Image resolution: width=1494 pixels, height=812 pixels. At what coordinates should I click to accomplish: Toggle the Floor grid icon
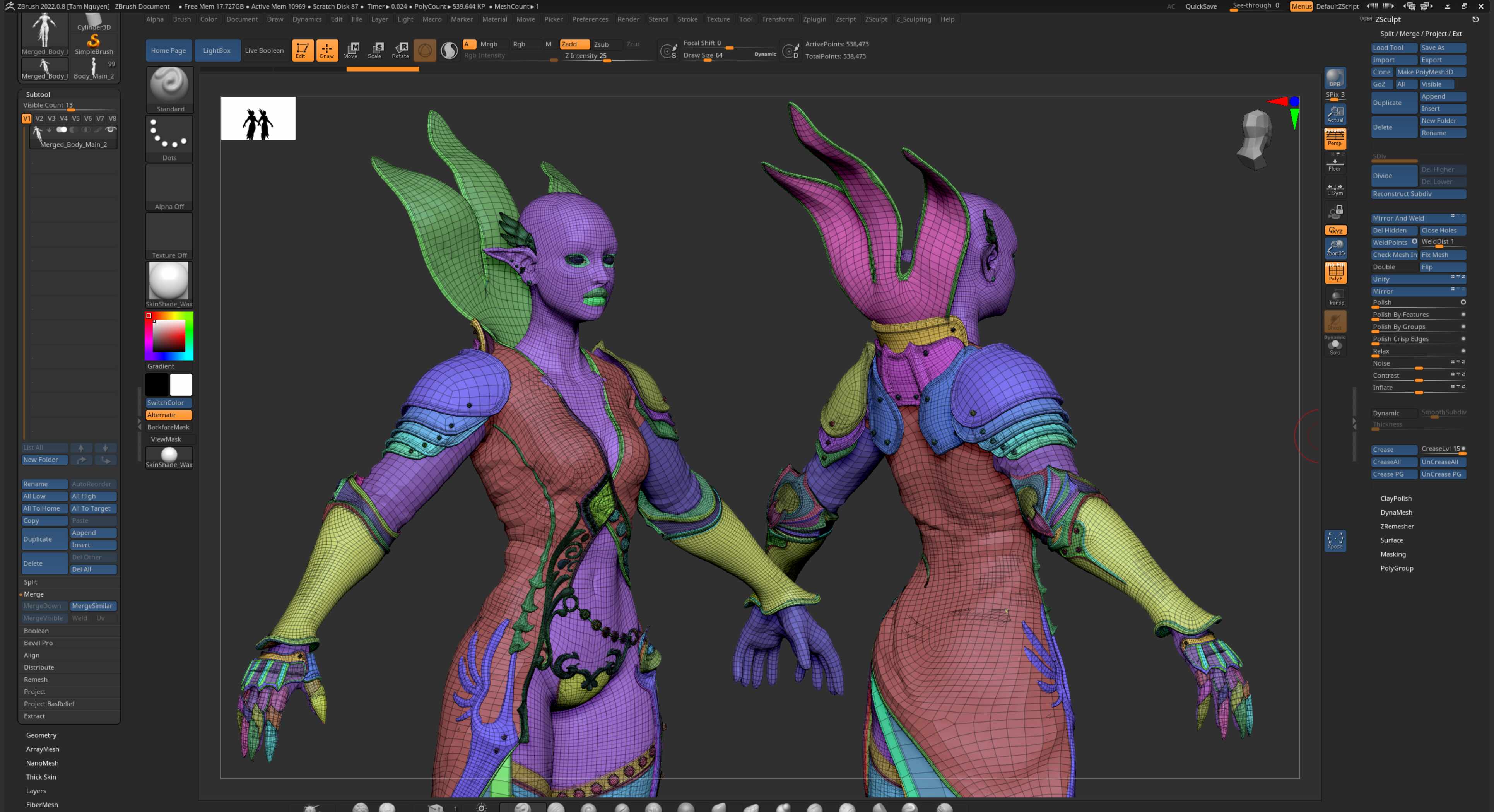tap(1335, 165)
